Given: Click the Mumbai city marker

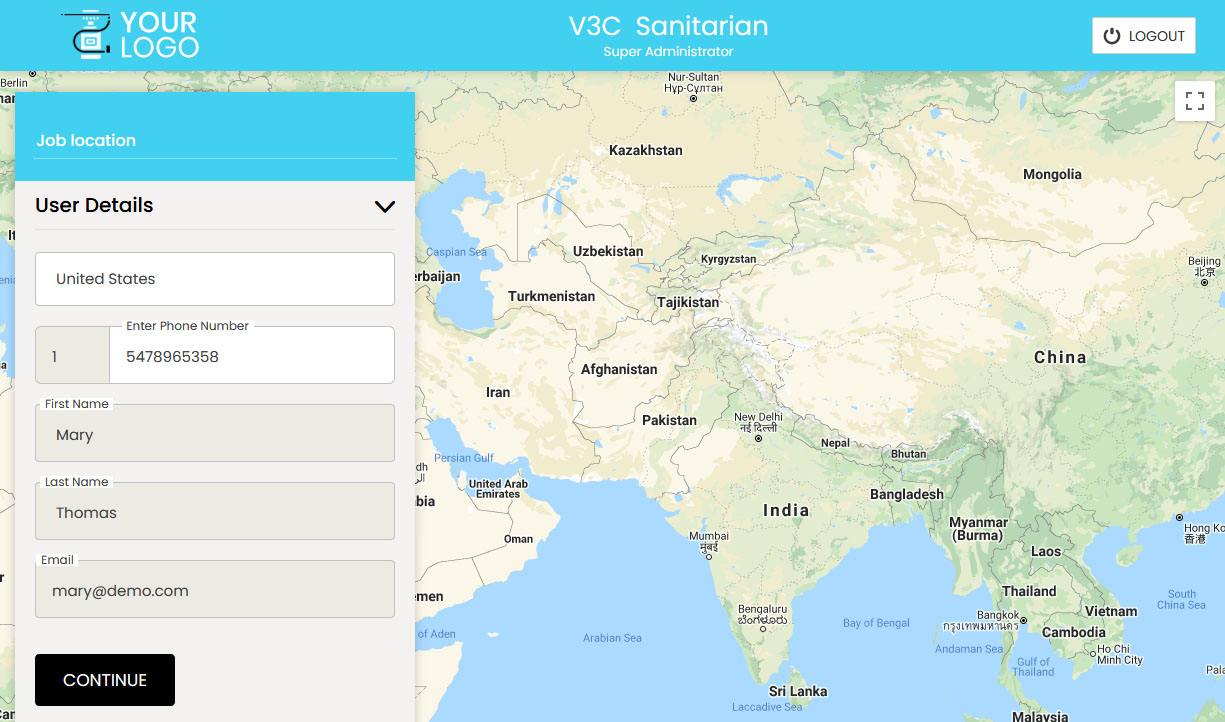Looking at the screenshot, I should (709, 556).
